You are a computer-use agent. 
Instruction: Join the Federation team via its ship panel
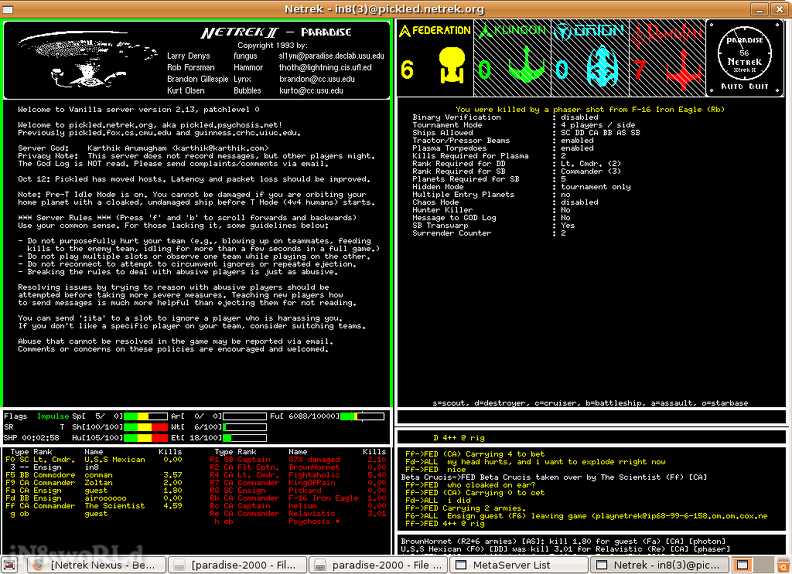pyautogui.click(x=434, y=58)
